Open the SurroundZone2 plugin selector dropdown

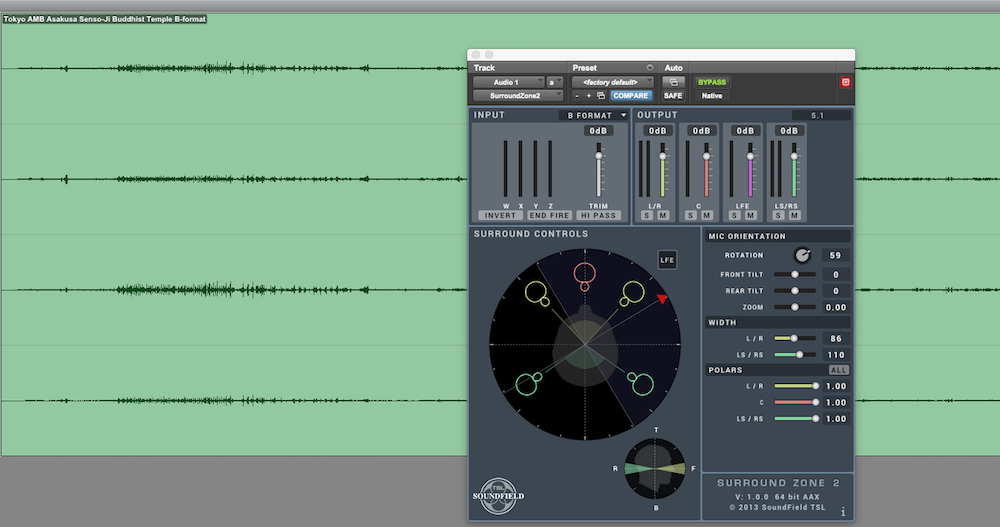(x=518, y=96)
